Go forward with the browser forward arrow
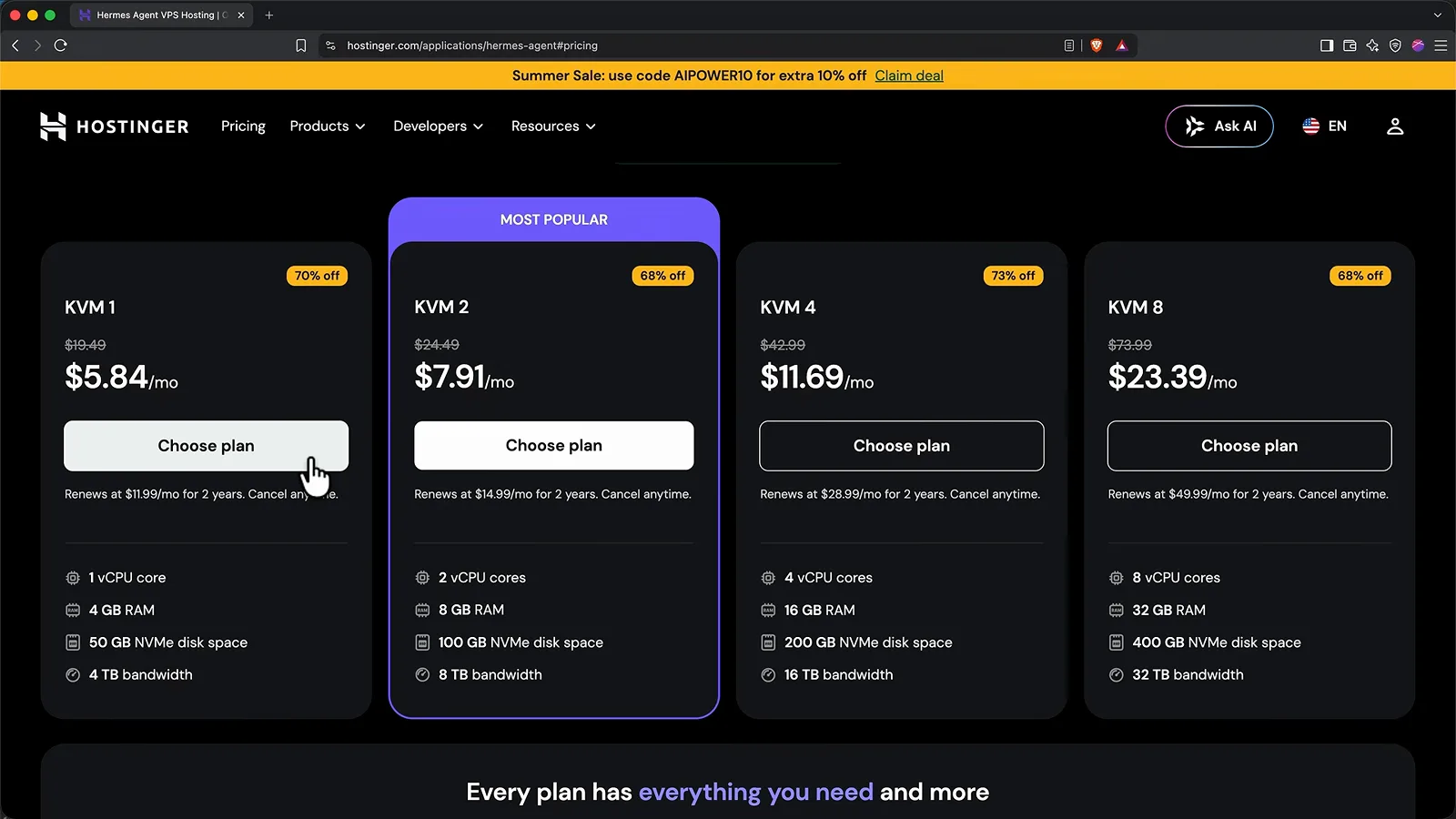Viewport: 1456px width, 819px height. click(38, 45)
